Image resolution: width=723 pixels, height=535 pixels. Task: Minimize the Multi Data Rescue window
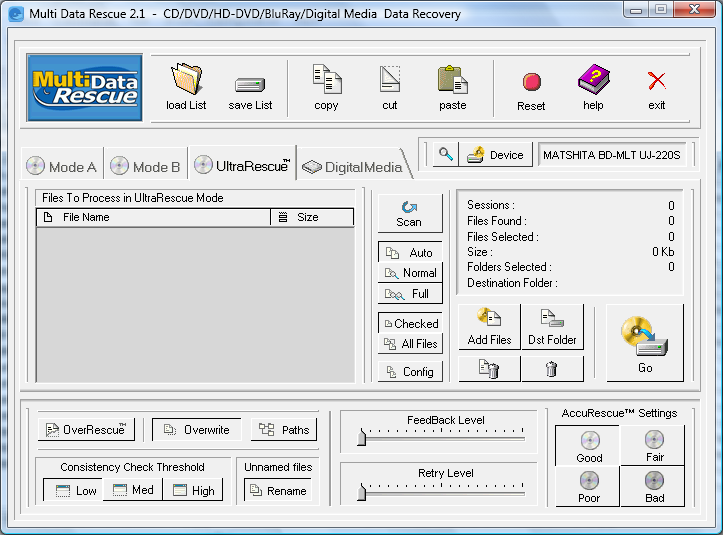tap(636, 9)
